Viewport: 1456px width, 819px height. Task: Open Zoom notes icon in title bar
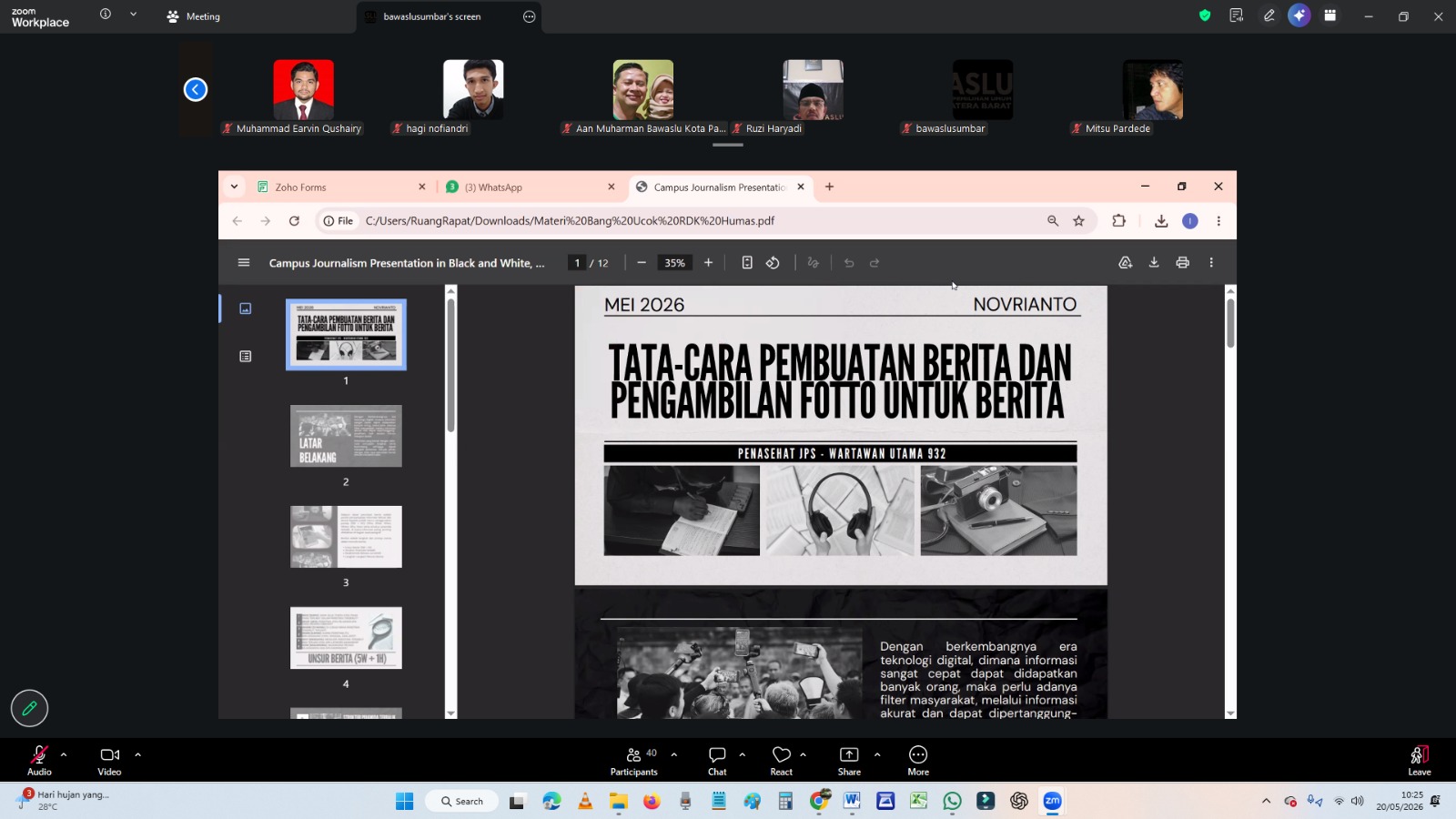[x=1236, y=15]
